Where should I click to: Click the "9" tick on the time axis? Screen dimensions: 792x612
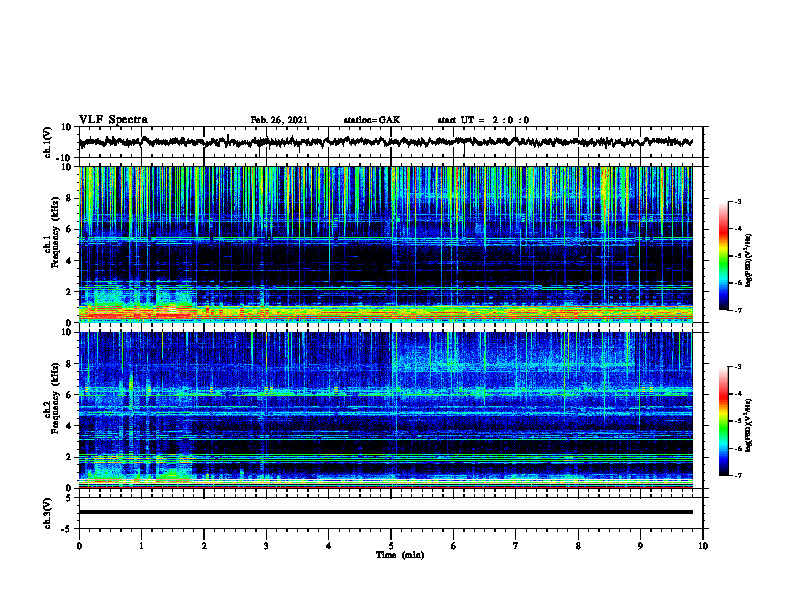click(x=640, y=546)
